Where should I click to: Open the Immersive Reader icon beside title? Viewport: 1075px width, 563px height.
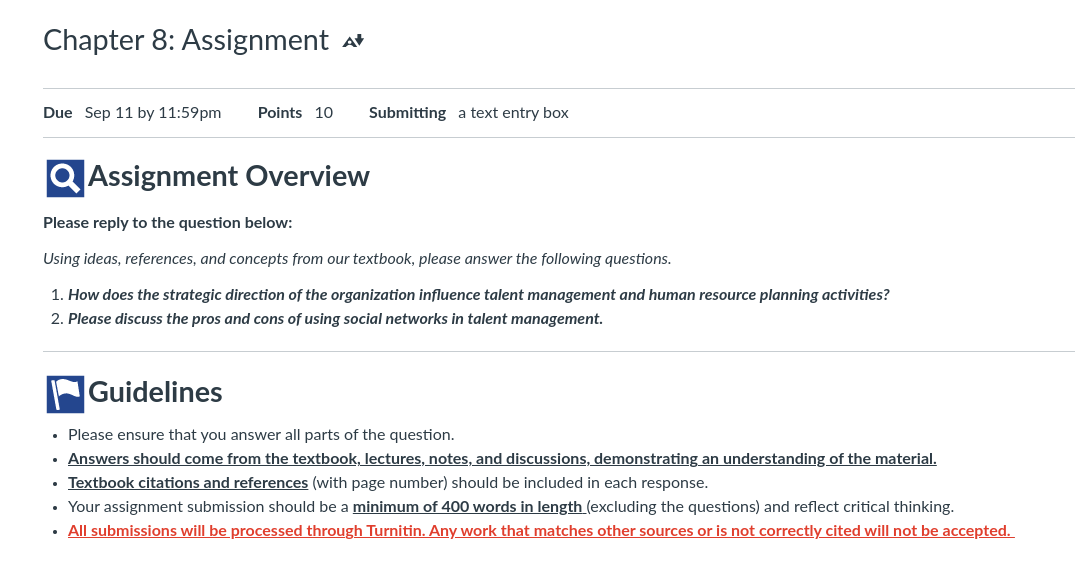pos(353,41)
